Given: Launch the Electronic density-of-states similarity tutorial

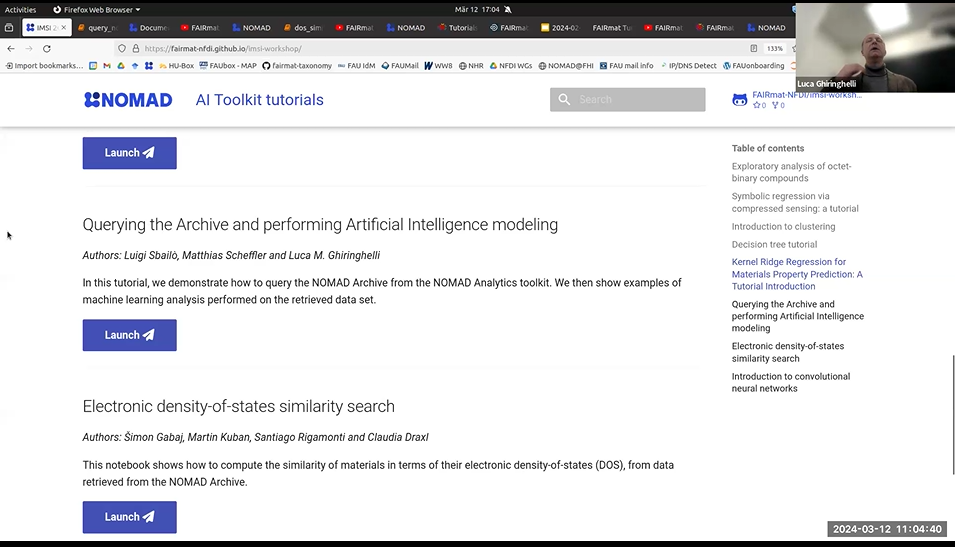Looking at the screenshot, I should [130, 517].
